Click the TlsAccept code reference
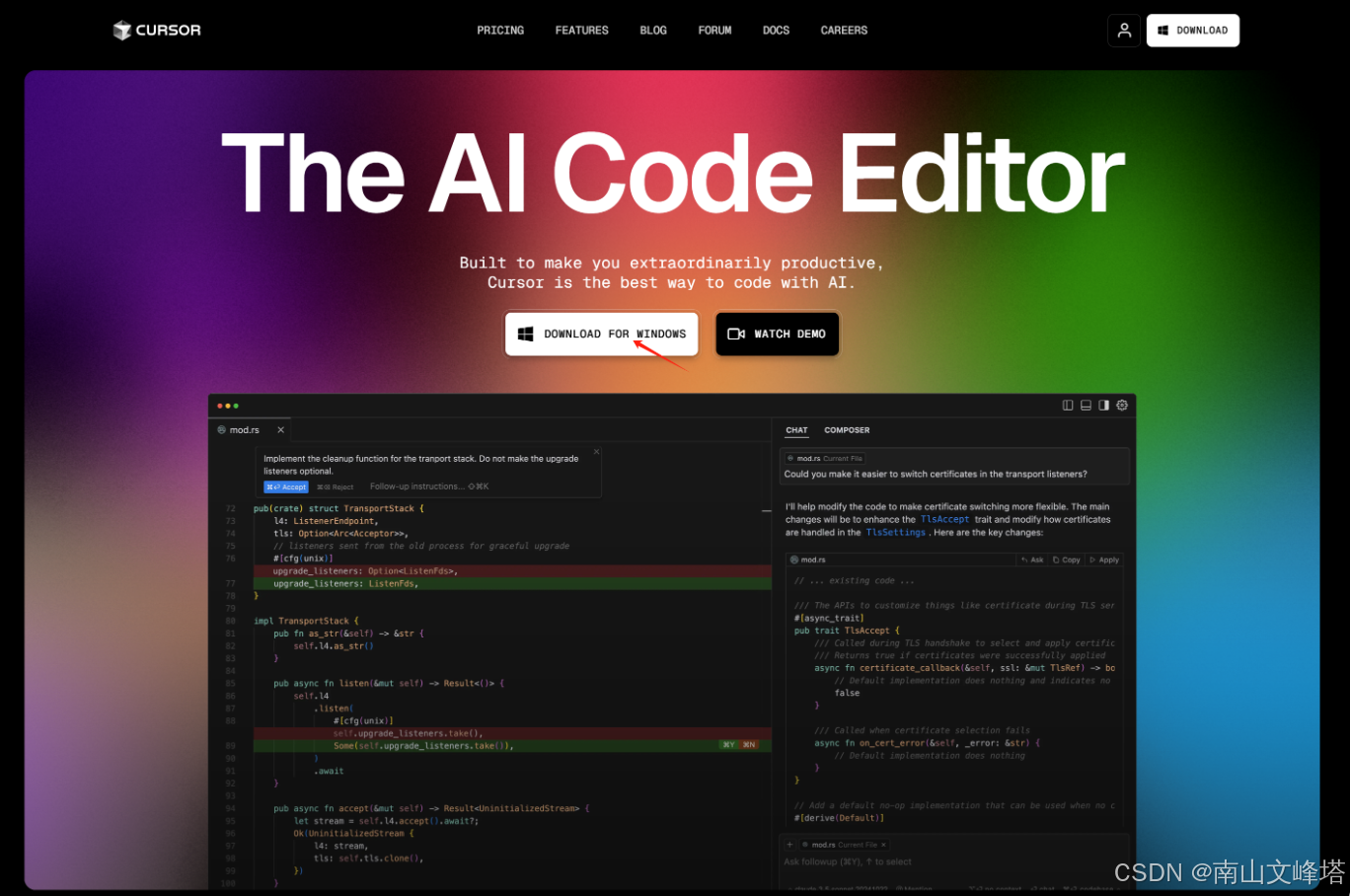 click(x=944, y=519)
